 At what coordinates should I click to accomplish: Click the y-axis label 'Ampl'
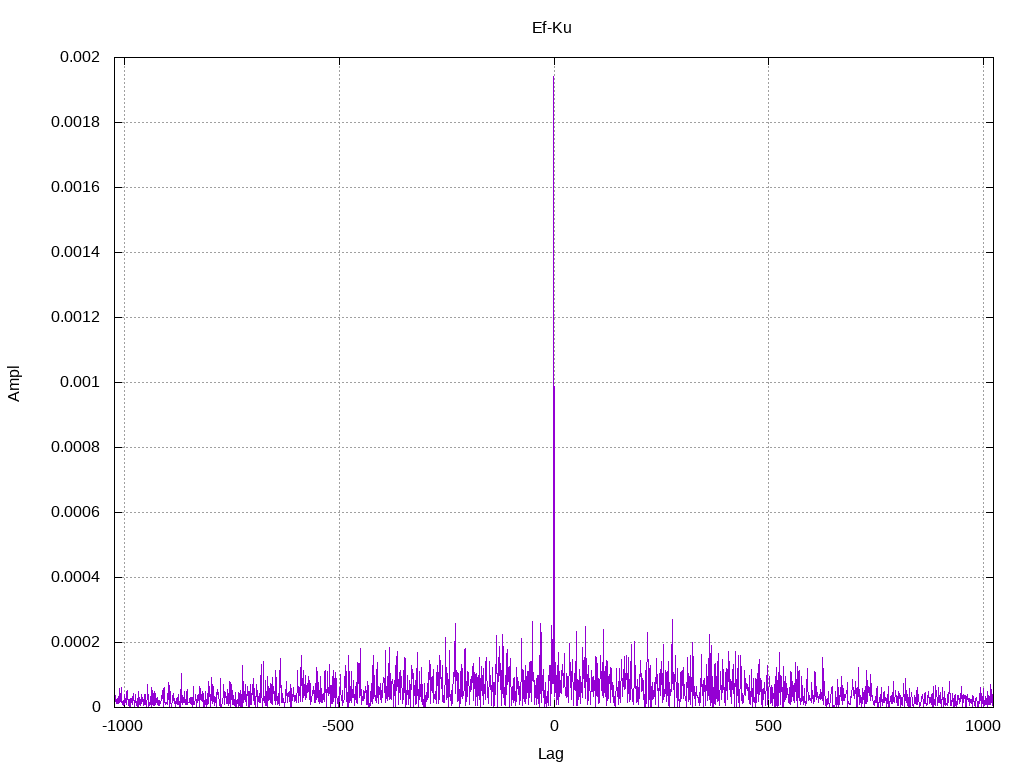[x=14, y=383]
